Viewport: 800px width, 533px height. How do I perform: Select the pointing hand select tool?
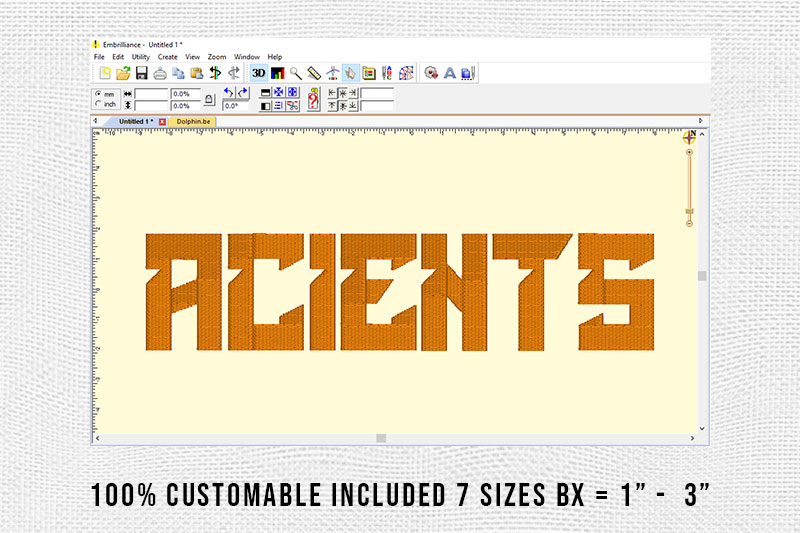(x=351, y=73)
